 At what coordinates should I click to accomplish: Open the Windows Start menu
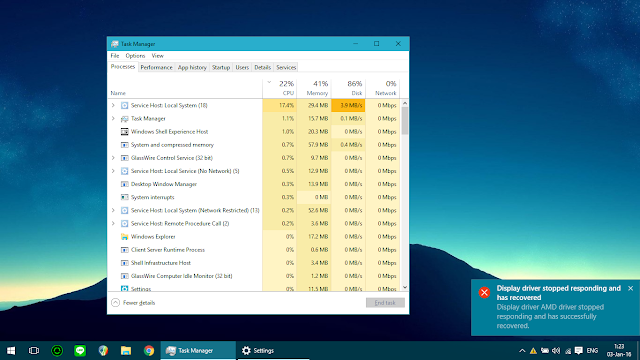11,351
